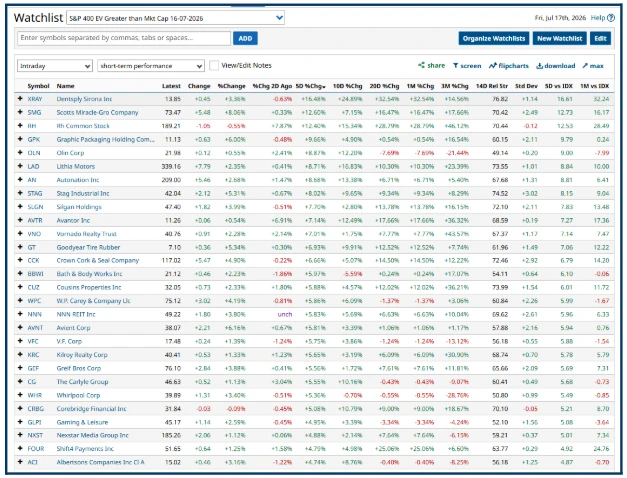Sort by 5D %Chg column header
The image size is (627, 478).
(x=310, y=86)
